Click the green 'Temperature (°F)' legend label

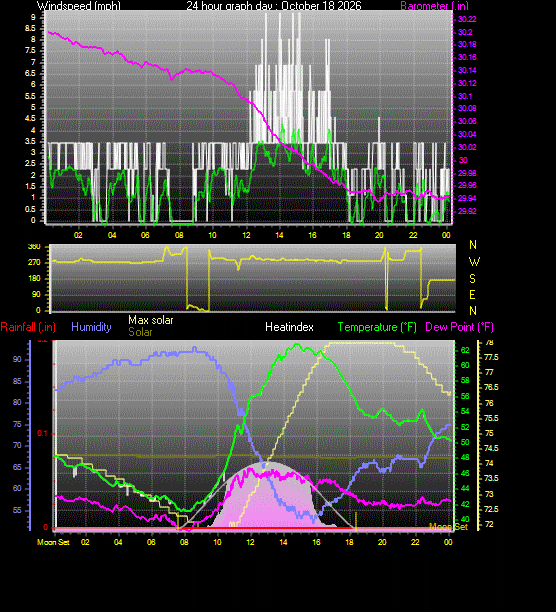click(377, 327)
